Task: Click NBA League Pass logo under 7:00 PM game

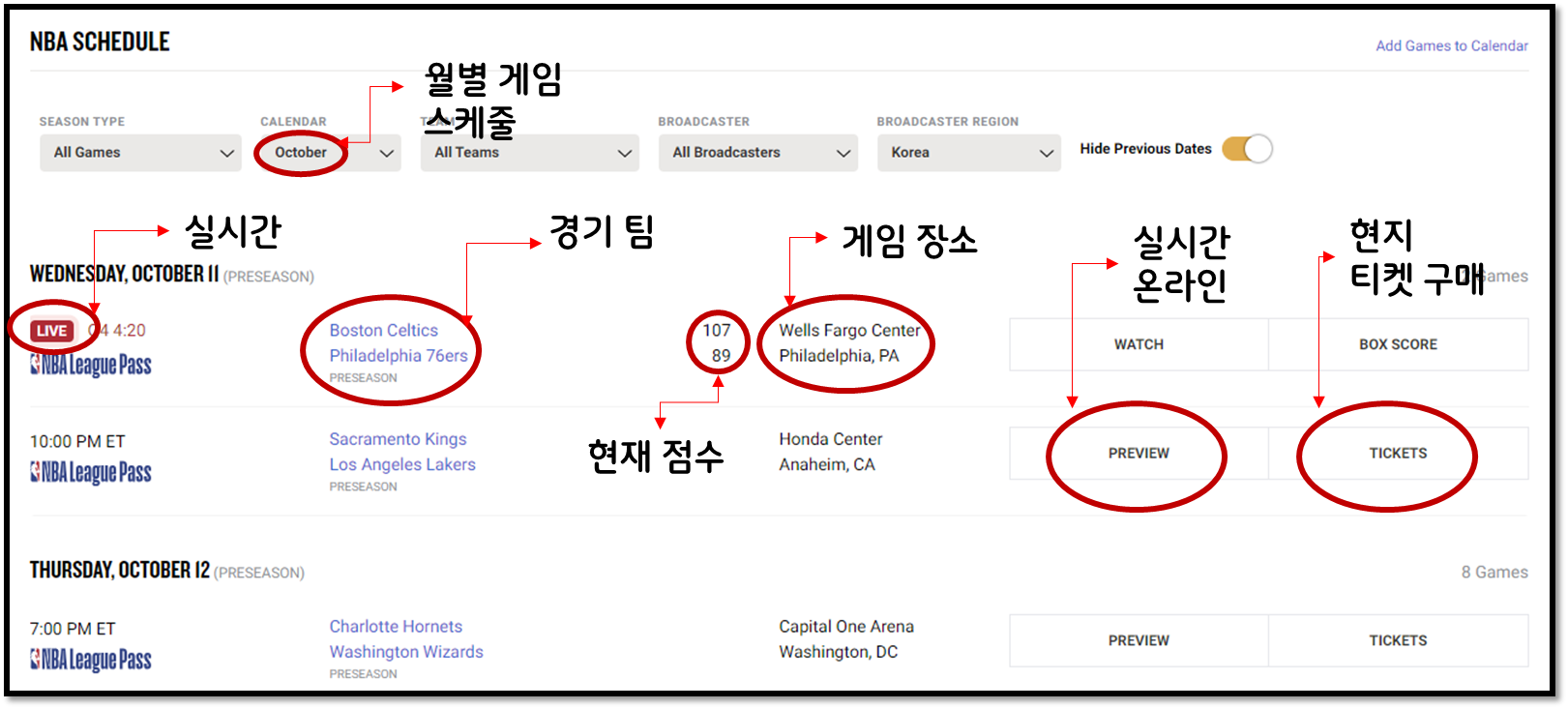Action: (x=91, y=660)
